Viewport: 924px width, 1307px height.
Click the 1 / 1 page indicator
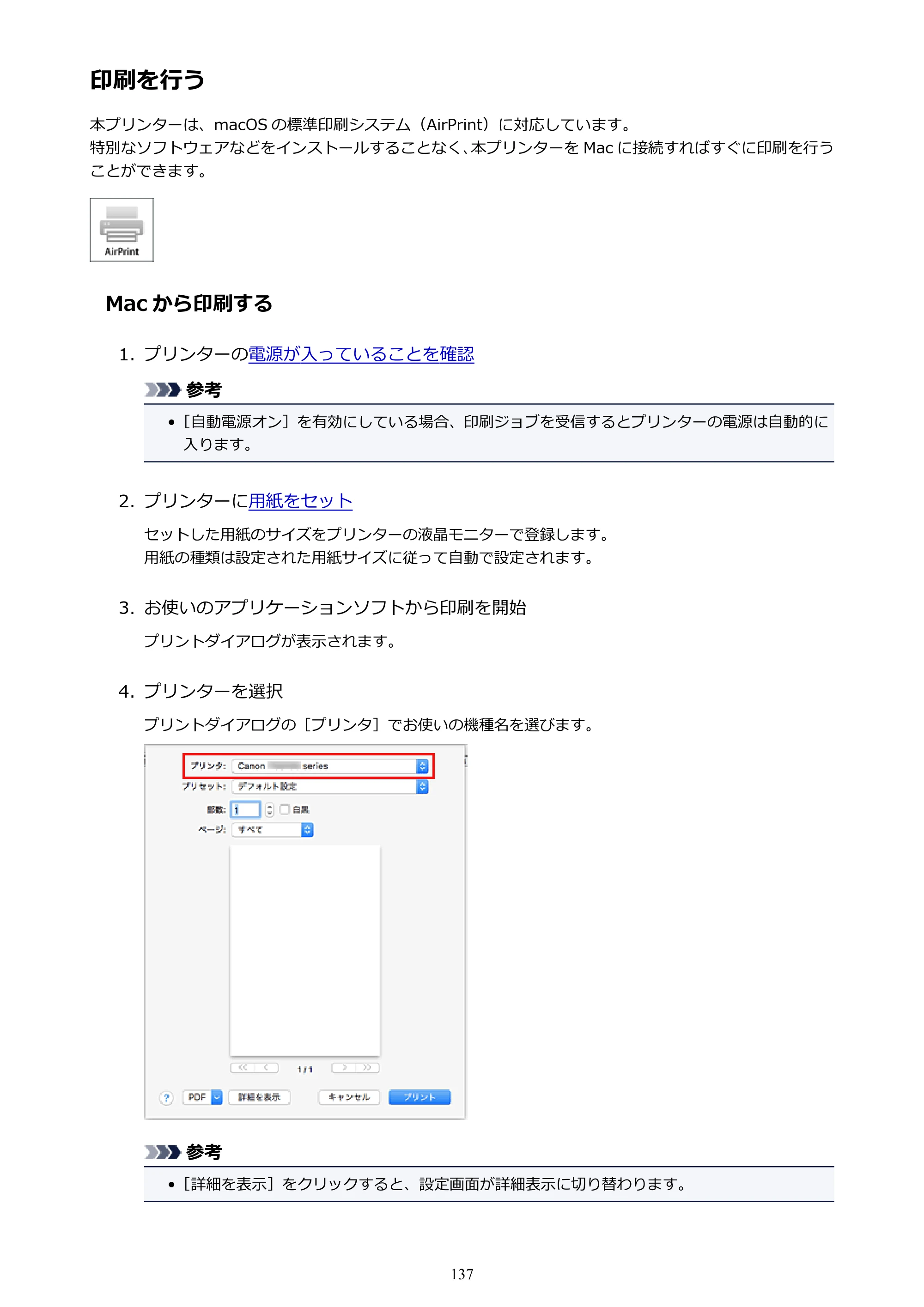point(304,1070)
